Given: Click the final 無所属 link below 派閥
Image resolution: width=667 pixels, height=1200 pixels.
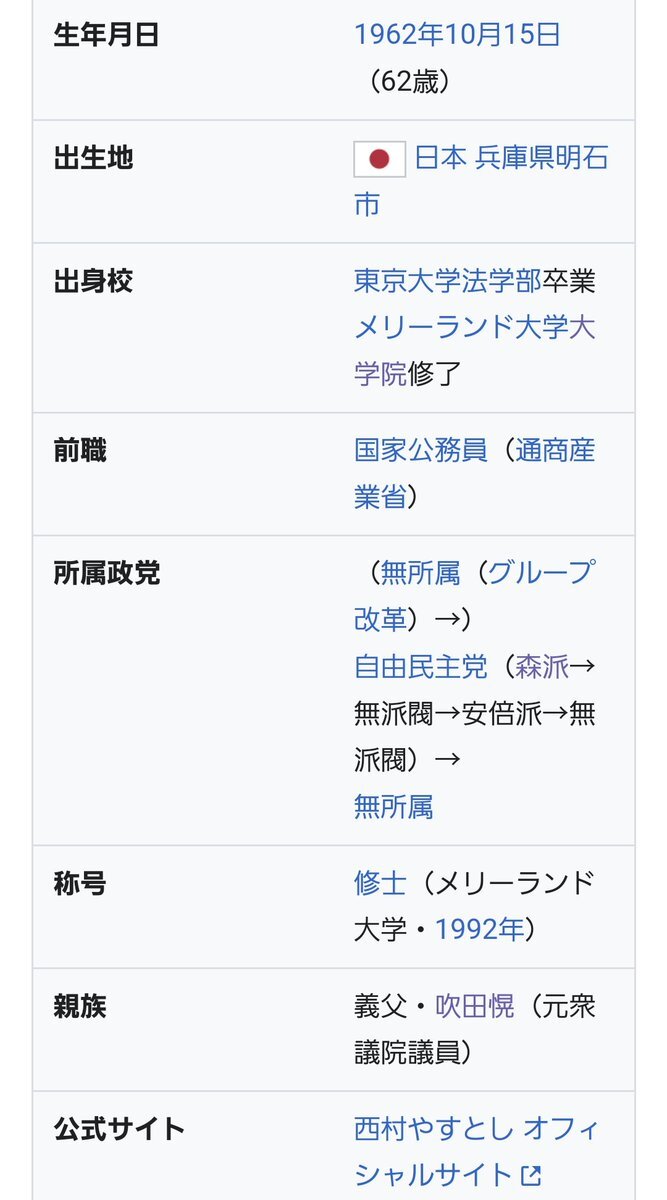Looking at the screenshot, I should (394, 806).
